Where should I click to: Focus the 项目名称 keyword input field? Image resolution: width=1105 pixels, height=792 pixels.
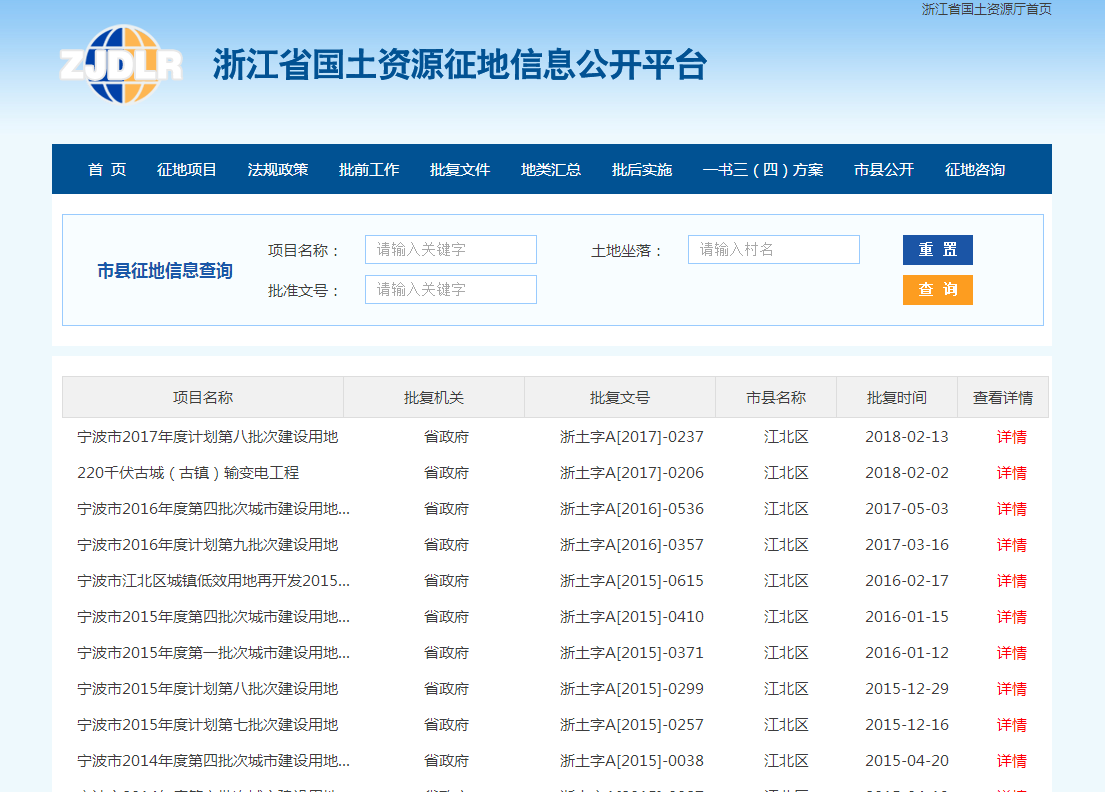(x=450, y=250)
